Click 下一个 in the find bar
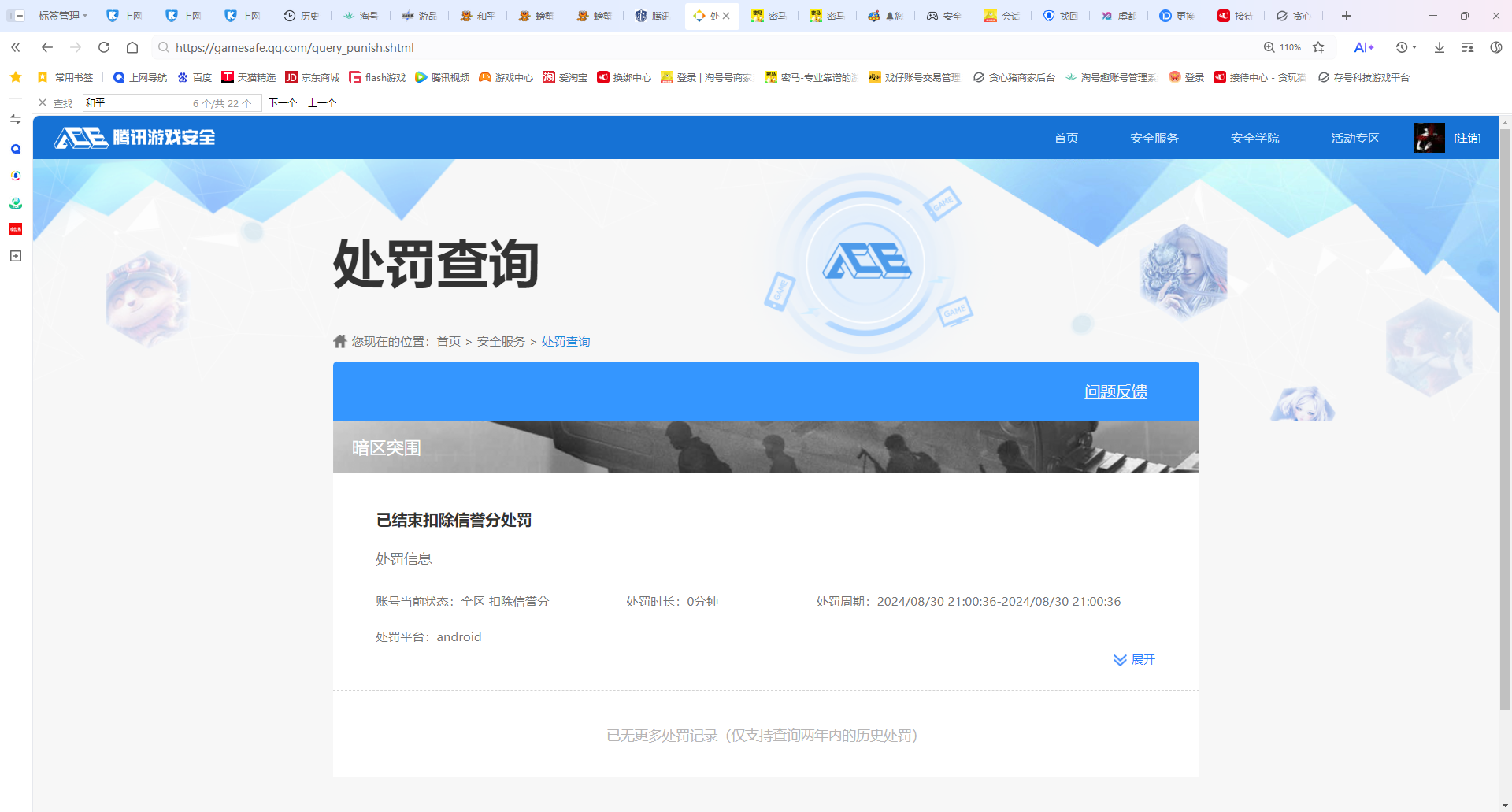The height and width of the screenshot is (812, 1512). click(x=283, y=102)
